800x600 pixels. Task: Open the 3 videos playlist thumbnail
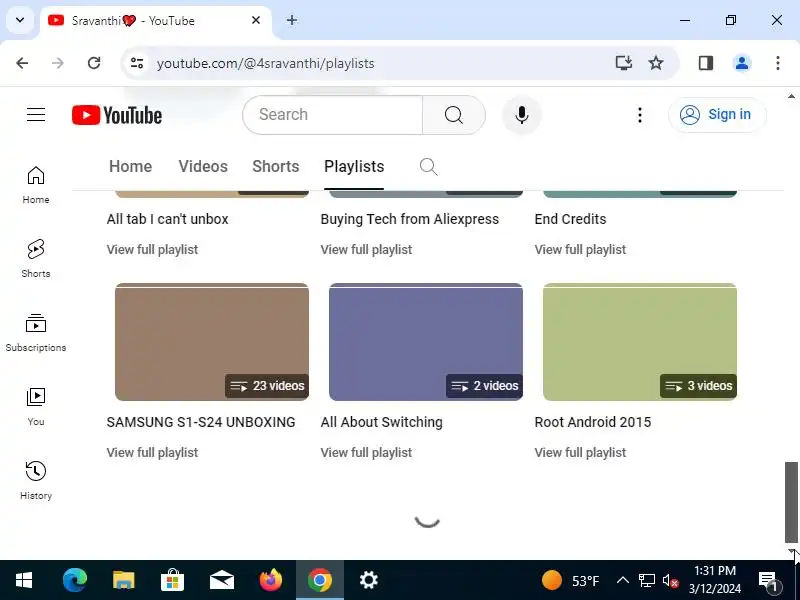[640, 342]
